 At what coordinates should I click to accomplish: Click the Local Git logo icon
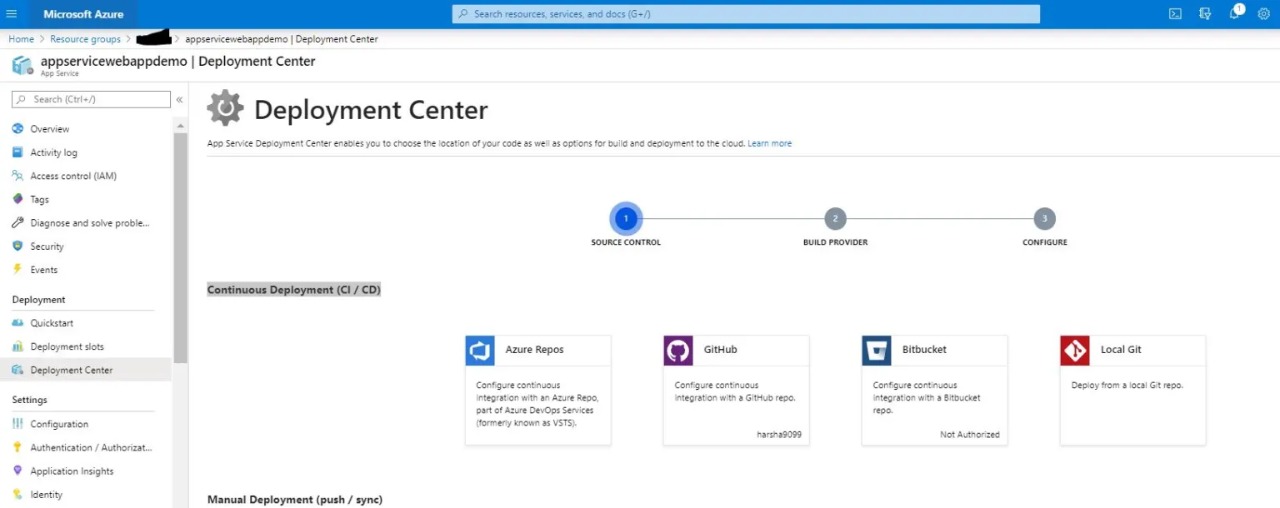tap(1075, 350)
